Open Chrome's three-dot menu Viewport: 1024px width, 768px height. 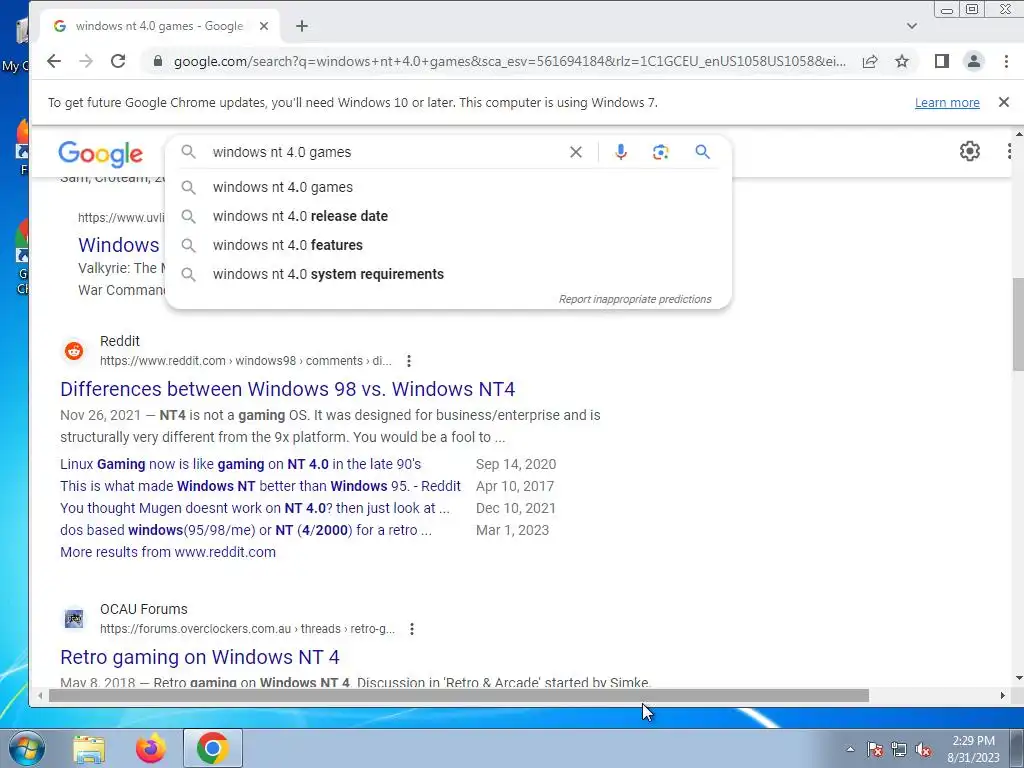tap(1006, 61)
